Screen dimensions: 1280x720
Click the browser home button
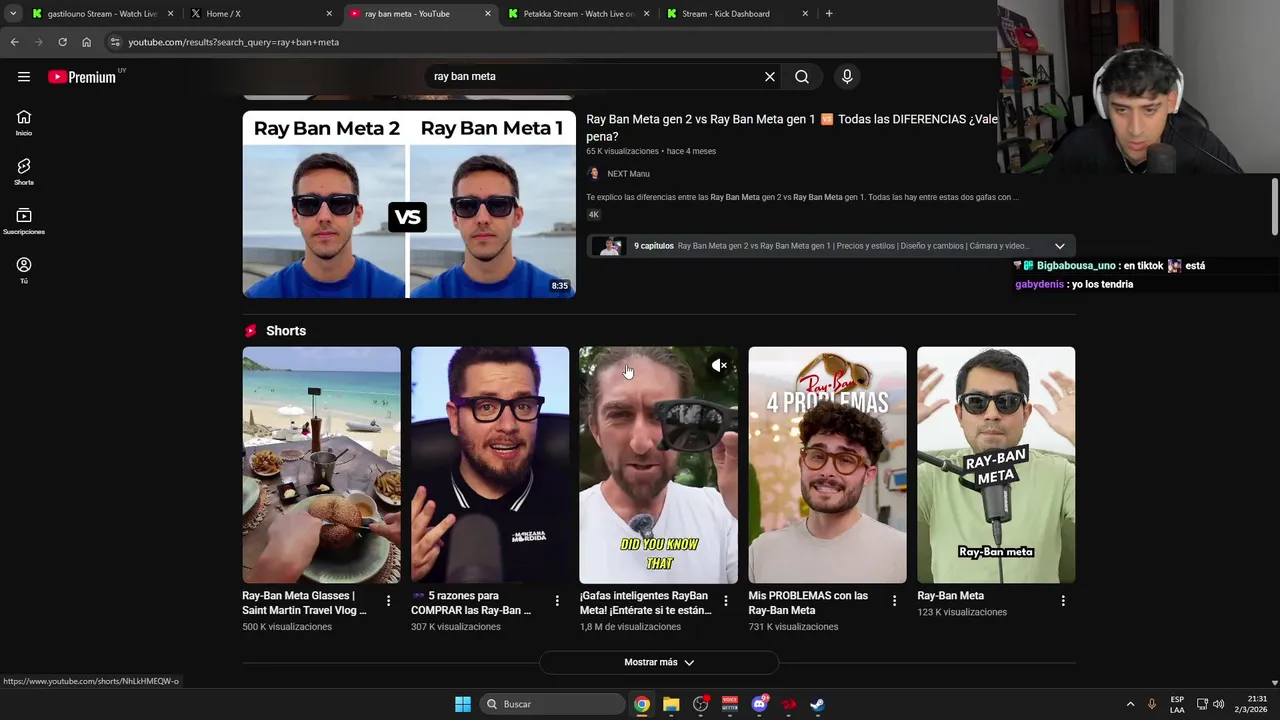click(x=86, y=42)
